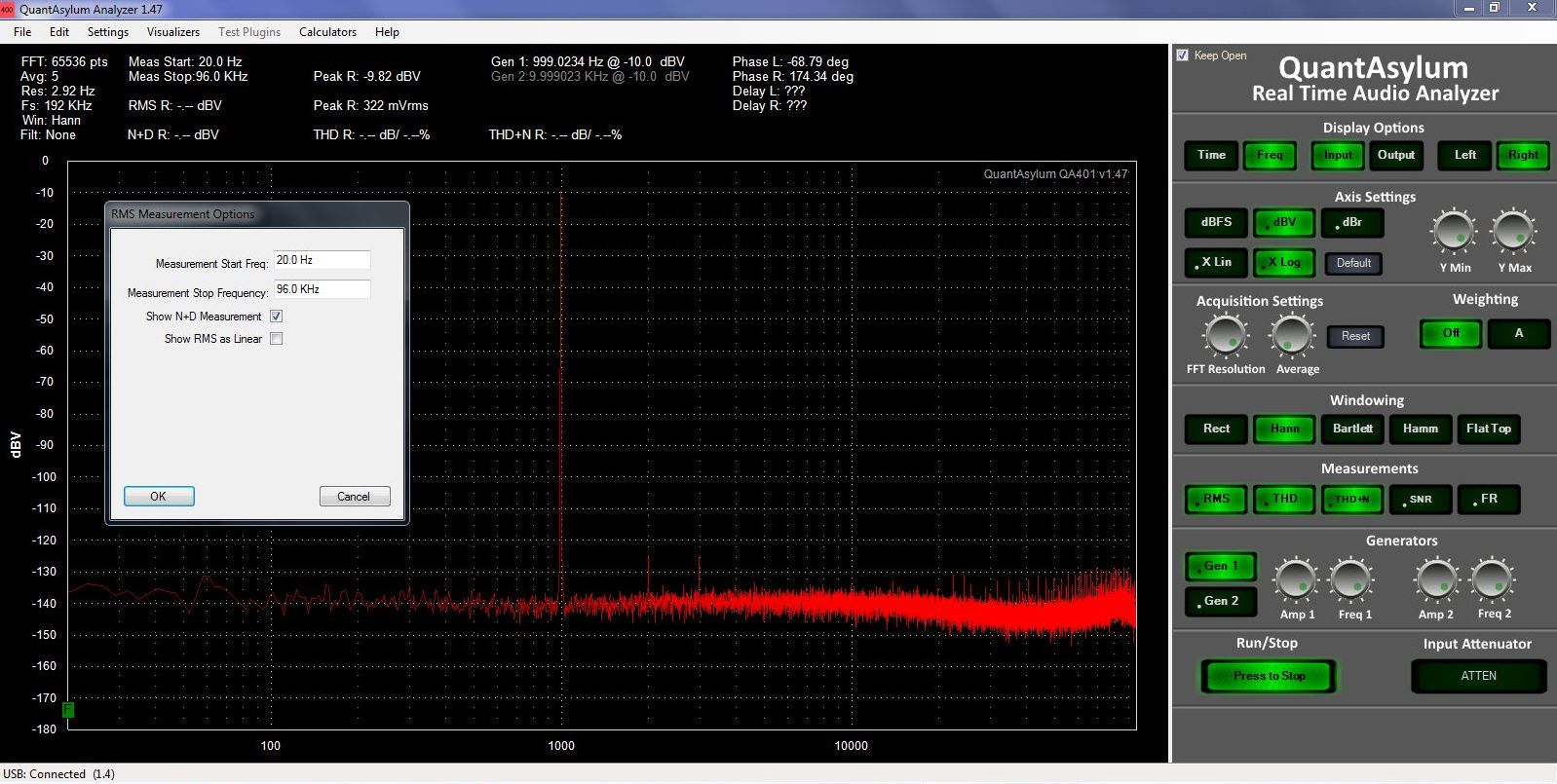This screenshot has height=784, width=1557.
Task: Toggle the FR measurement
Action: tap(1489, 500)
